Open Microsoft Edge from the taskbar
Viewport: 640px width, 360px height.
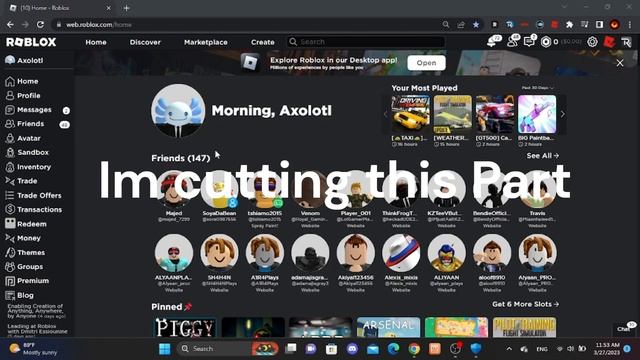click(393, 349)
